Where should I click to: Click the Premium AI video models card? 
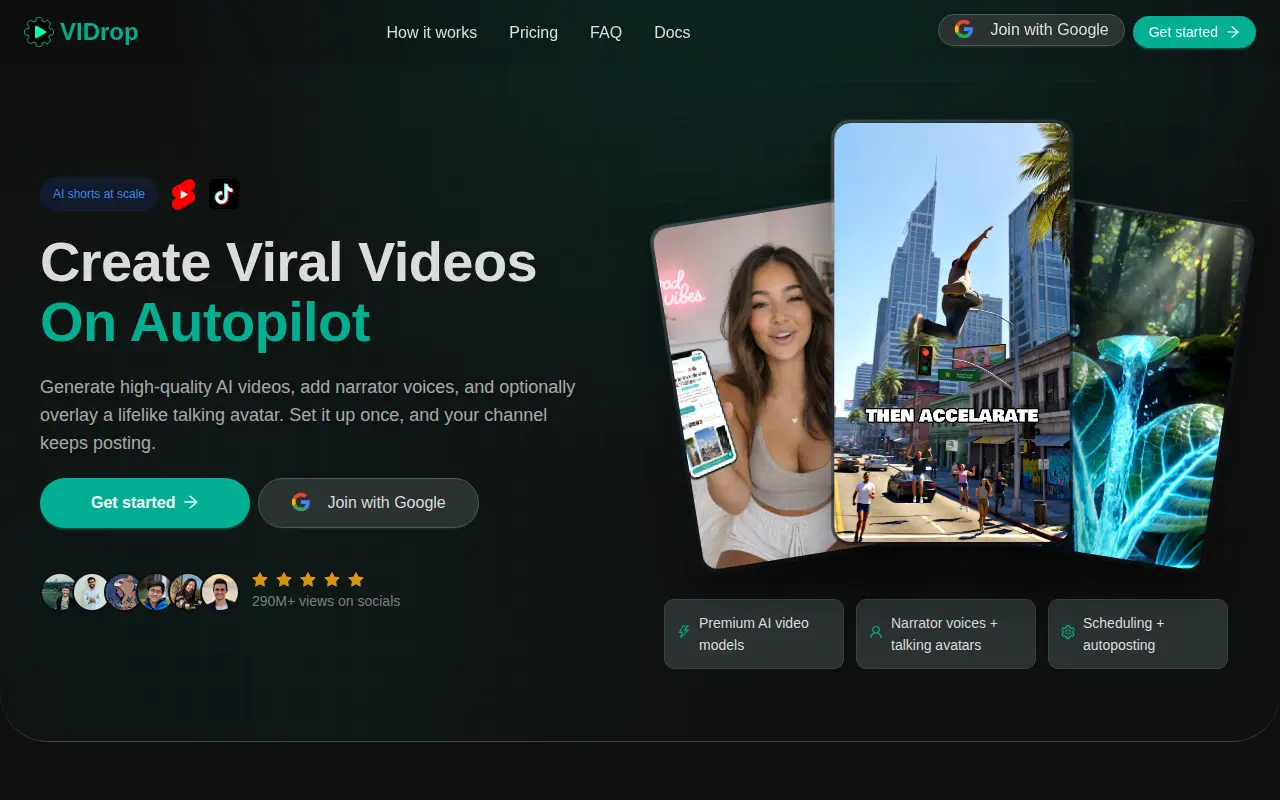pos(754,634)
